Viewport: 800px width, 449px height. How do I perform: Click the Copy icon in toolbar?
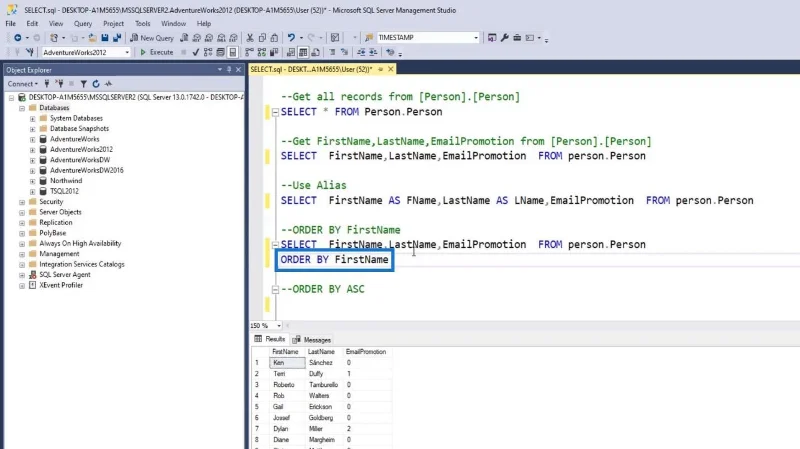coord(262,38)
